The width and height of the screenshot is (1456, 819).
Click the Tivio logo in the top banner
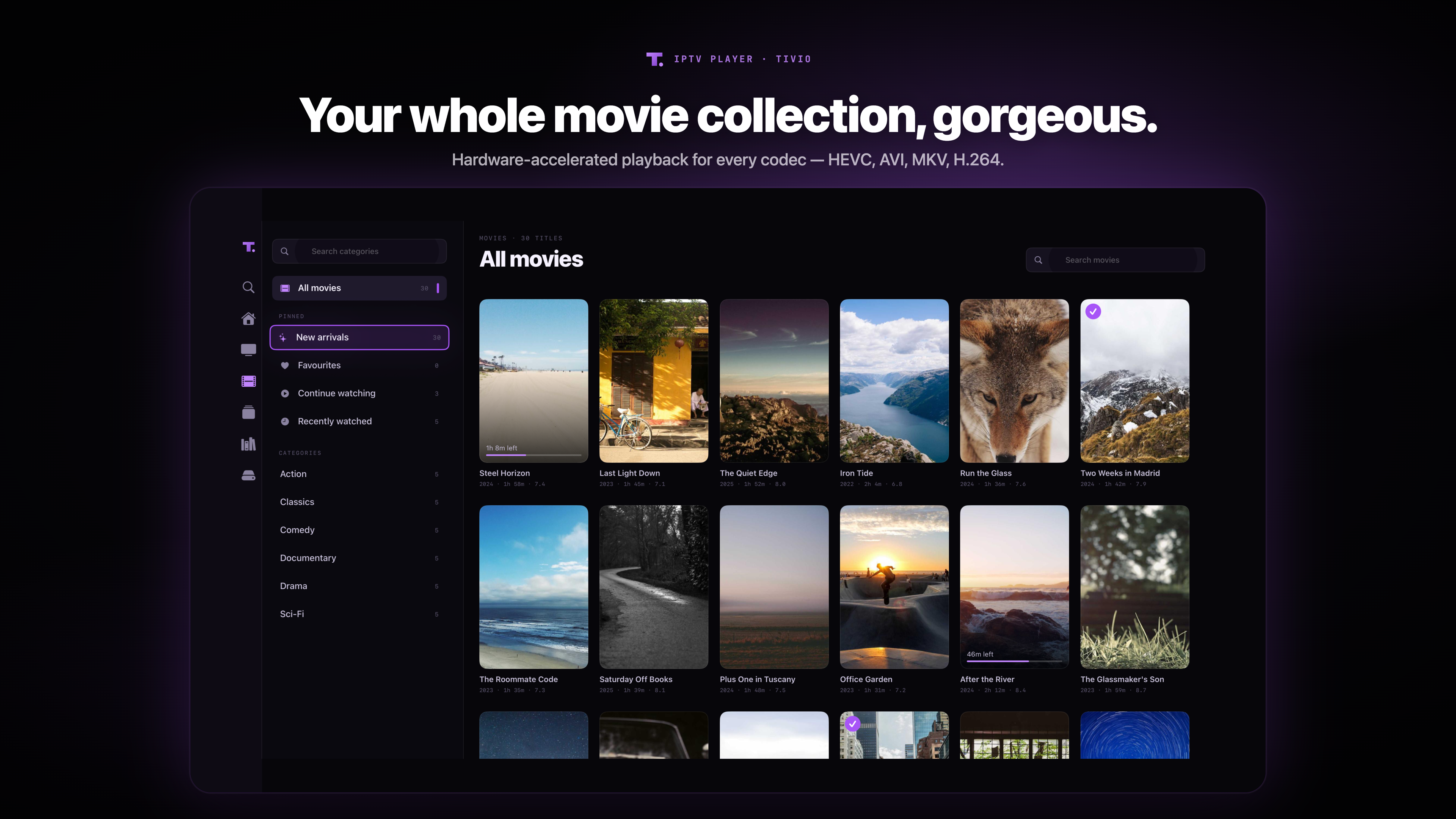click(654, 60)
